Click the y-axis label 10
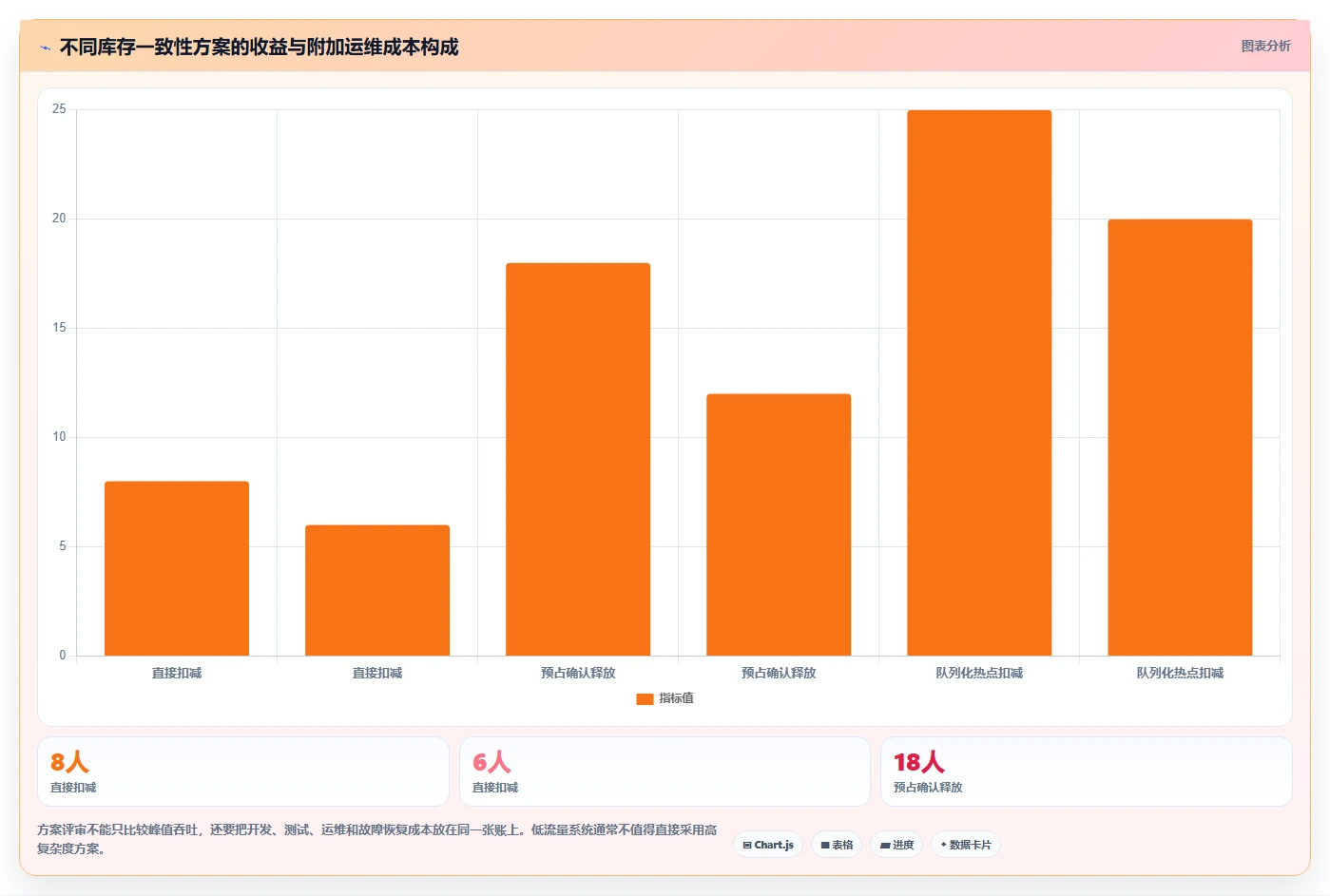This screenshot has width=1330, height=896. 59,437
